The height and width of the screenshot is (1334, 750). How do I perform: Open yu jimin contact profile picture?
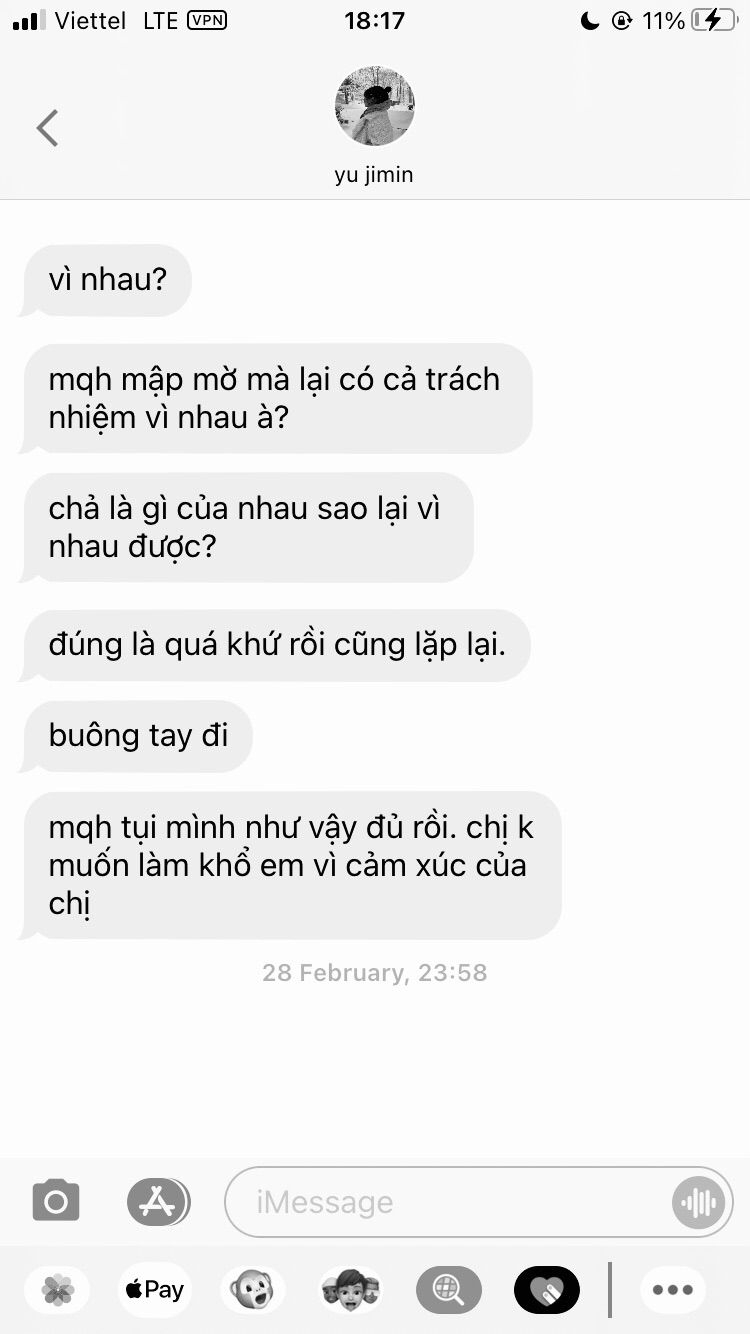click(x=375, y=107)
